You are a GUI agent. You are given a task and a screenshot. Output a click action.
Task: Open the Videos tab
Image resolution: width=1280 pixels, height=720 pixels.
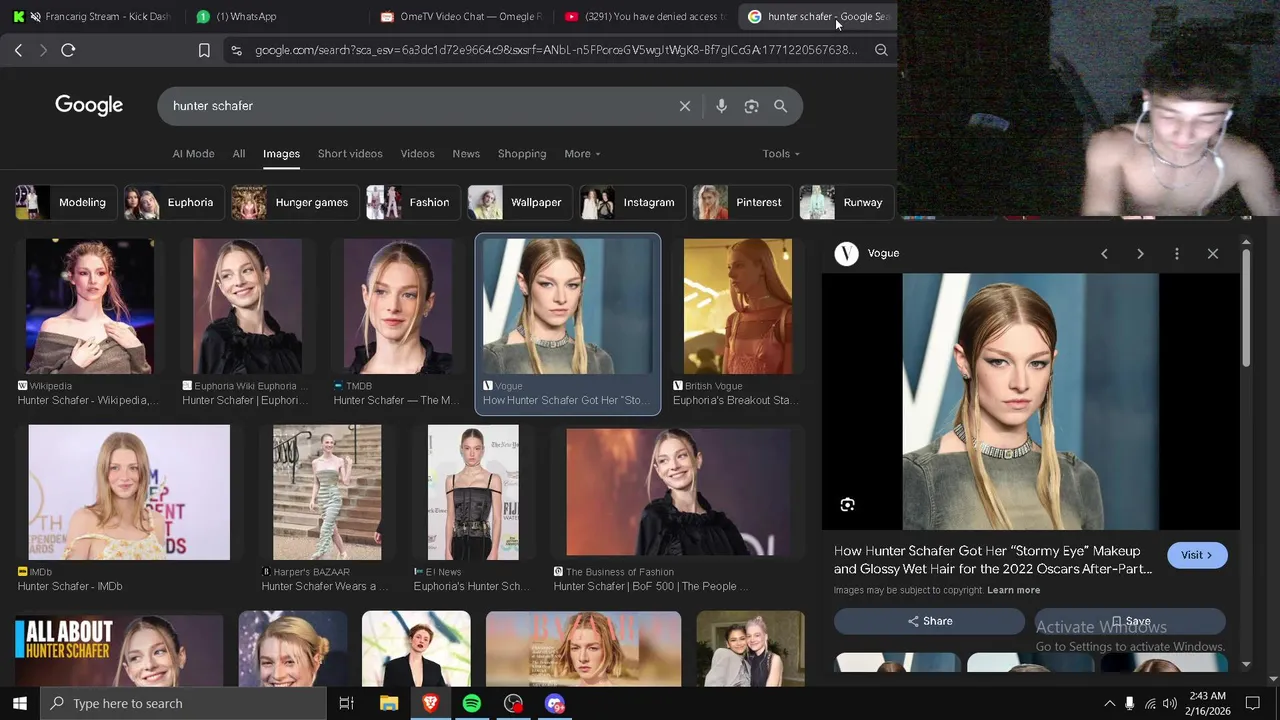pos(418,154)
